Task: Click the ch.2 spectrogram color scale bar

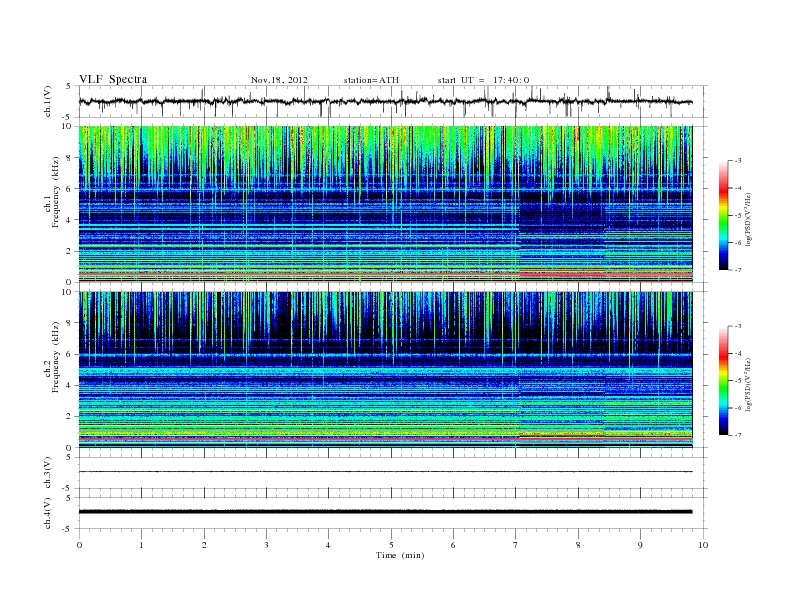Action: click(723, 381)
